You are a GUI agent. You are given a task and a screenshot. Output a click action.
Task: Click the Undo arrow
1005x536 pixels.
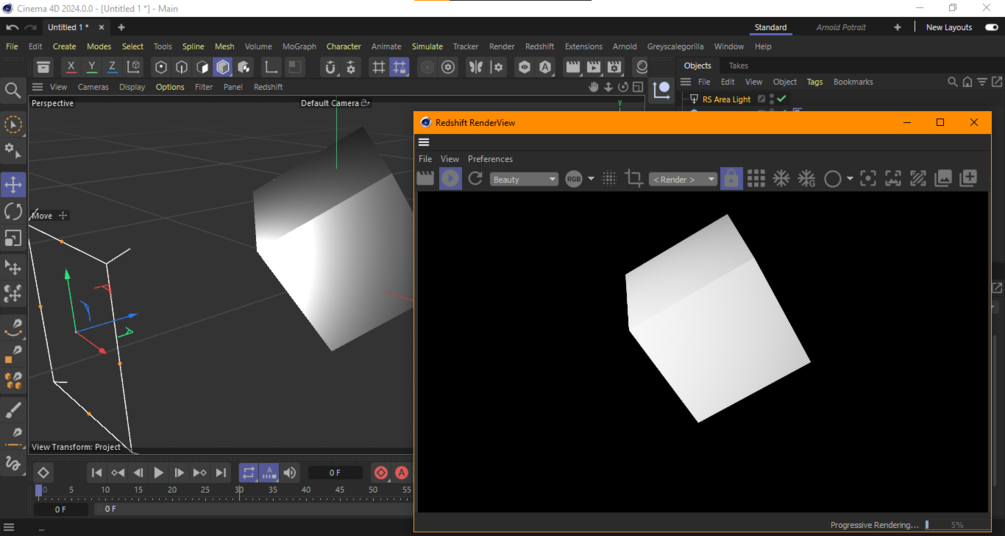[12, 28]
